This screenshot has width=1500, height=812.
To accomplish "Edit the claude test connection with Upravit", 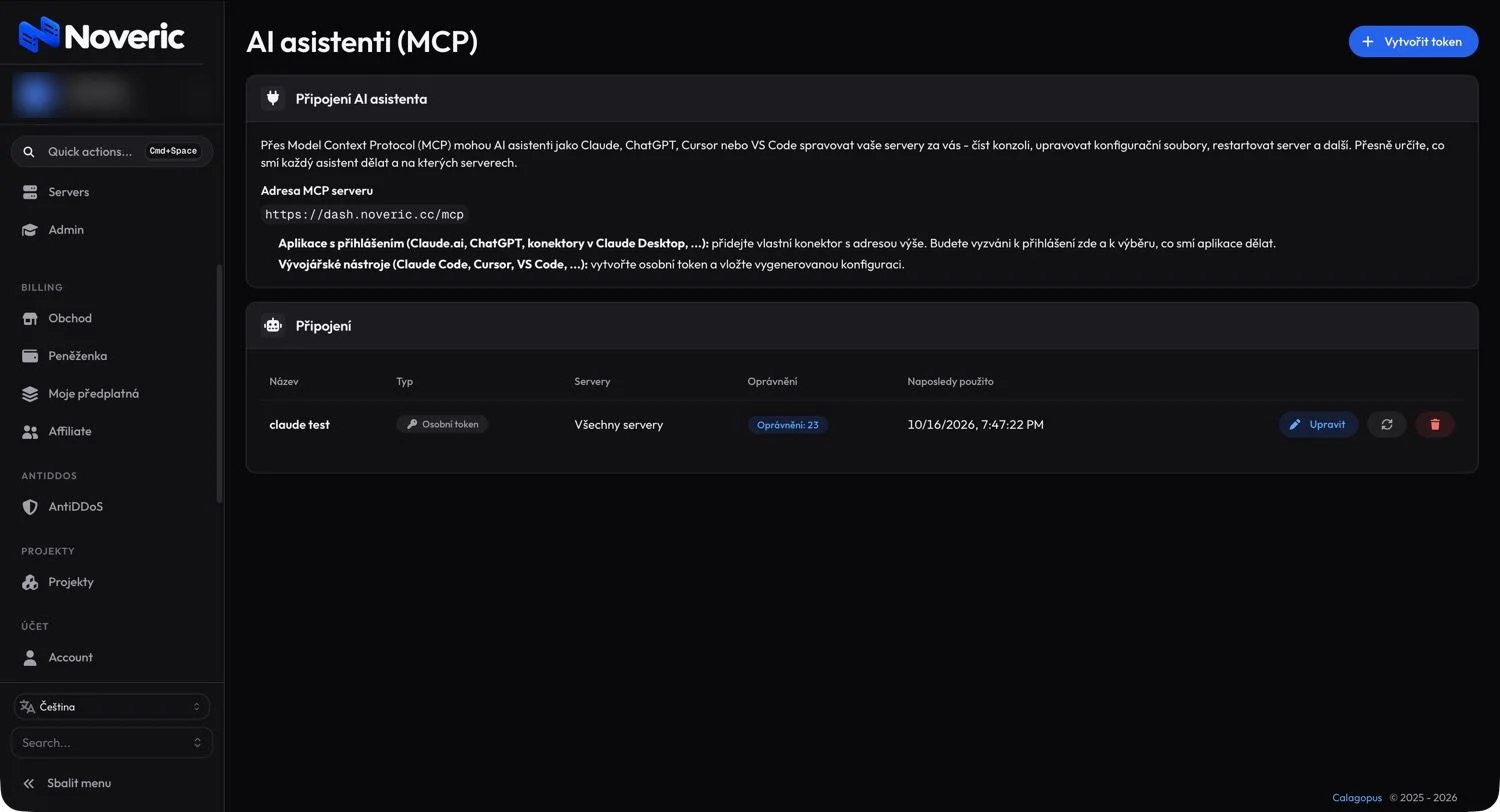I will (1318, 424).
